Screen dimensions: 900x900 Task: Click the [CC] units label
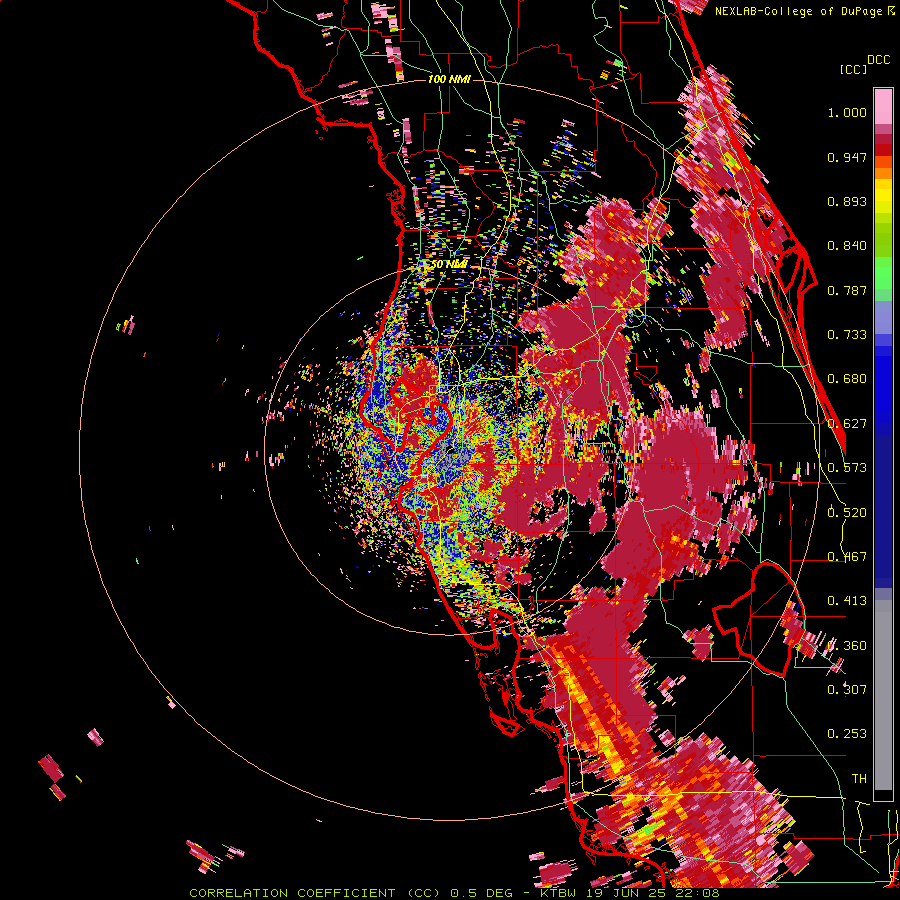(x=854, y=69)
